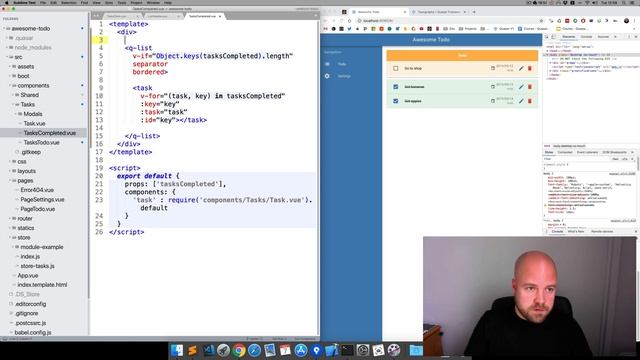Click the calendar icon on the 'Get bananas' row
The height and width of the screenshot is (360, 640).
(493, 87)
